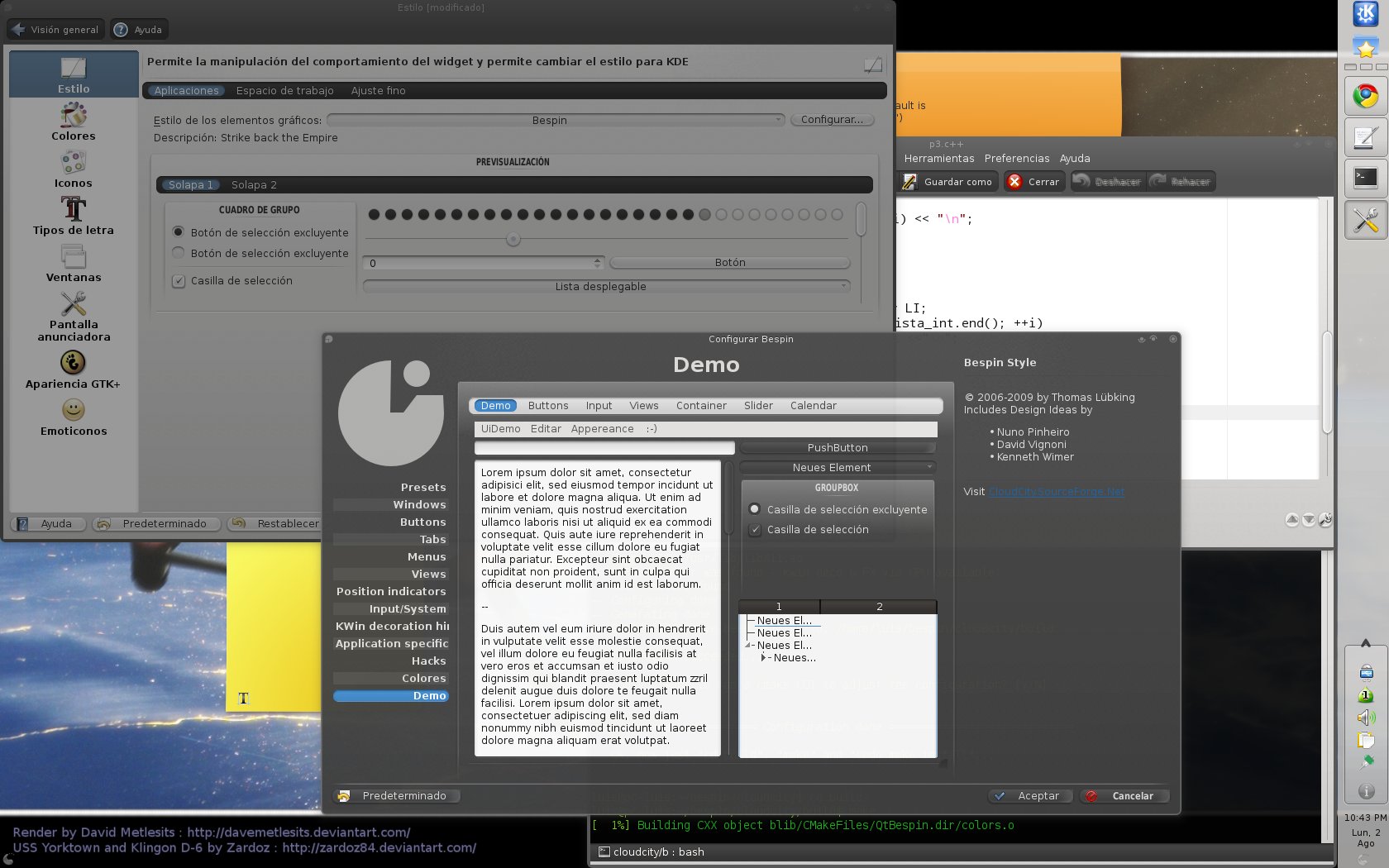Open the Colores settings module

click(74, 122)
